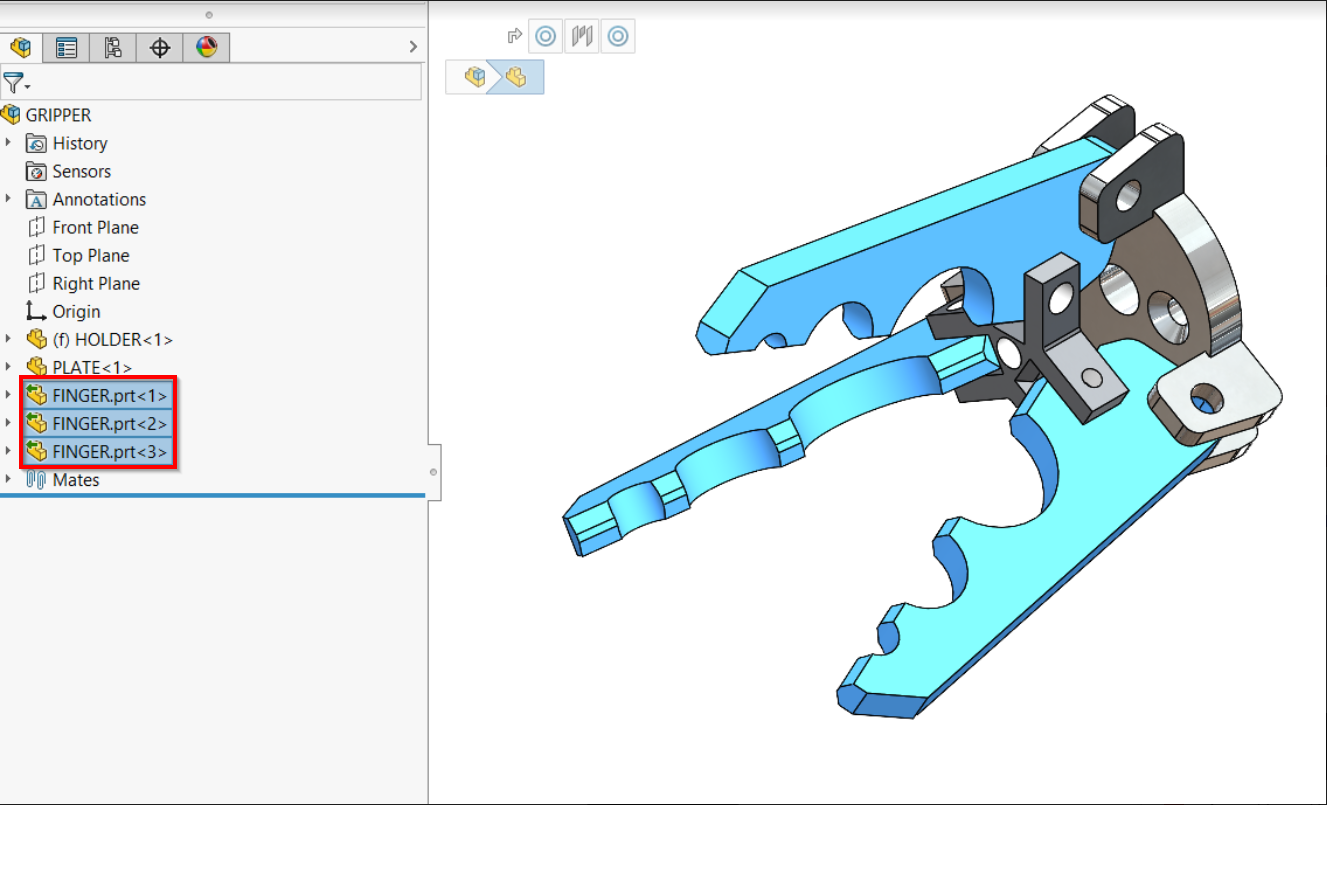
Task: Open the DimXpertManager tab
Action: [x=159, y=47]
